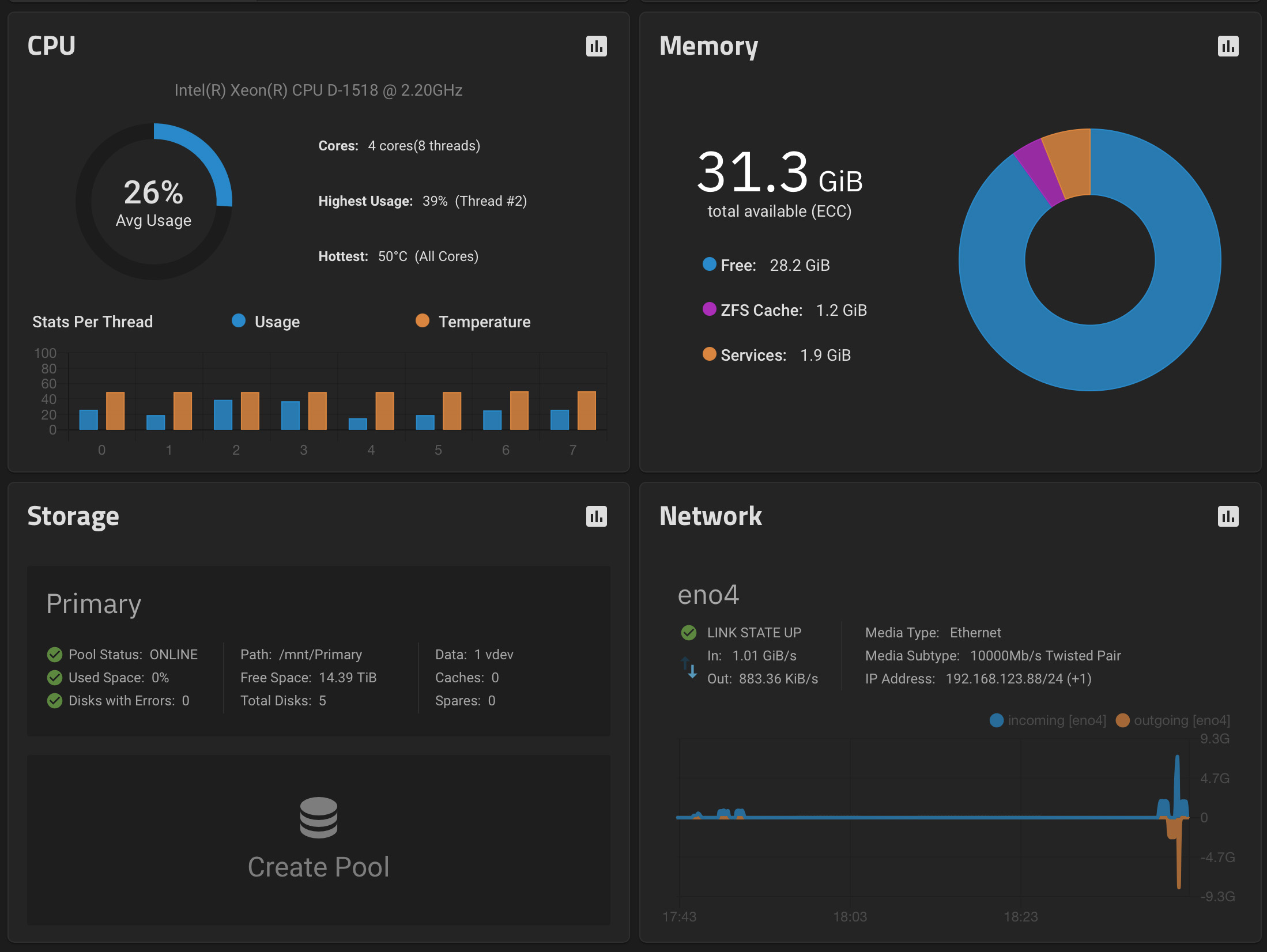Image resolution: width=1267 pixels, height=952 pixels.
Task: Select the eno4 interface heading
Action: point(708,595)
